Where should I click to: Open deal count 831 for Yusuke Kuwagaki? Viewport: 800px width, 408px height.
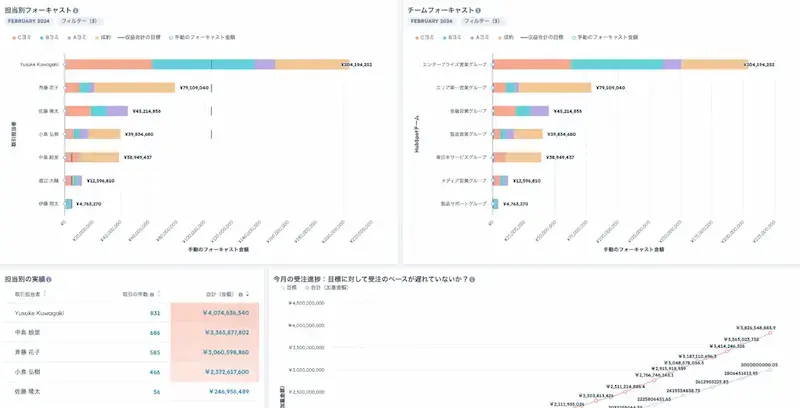point(155,313)
